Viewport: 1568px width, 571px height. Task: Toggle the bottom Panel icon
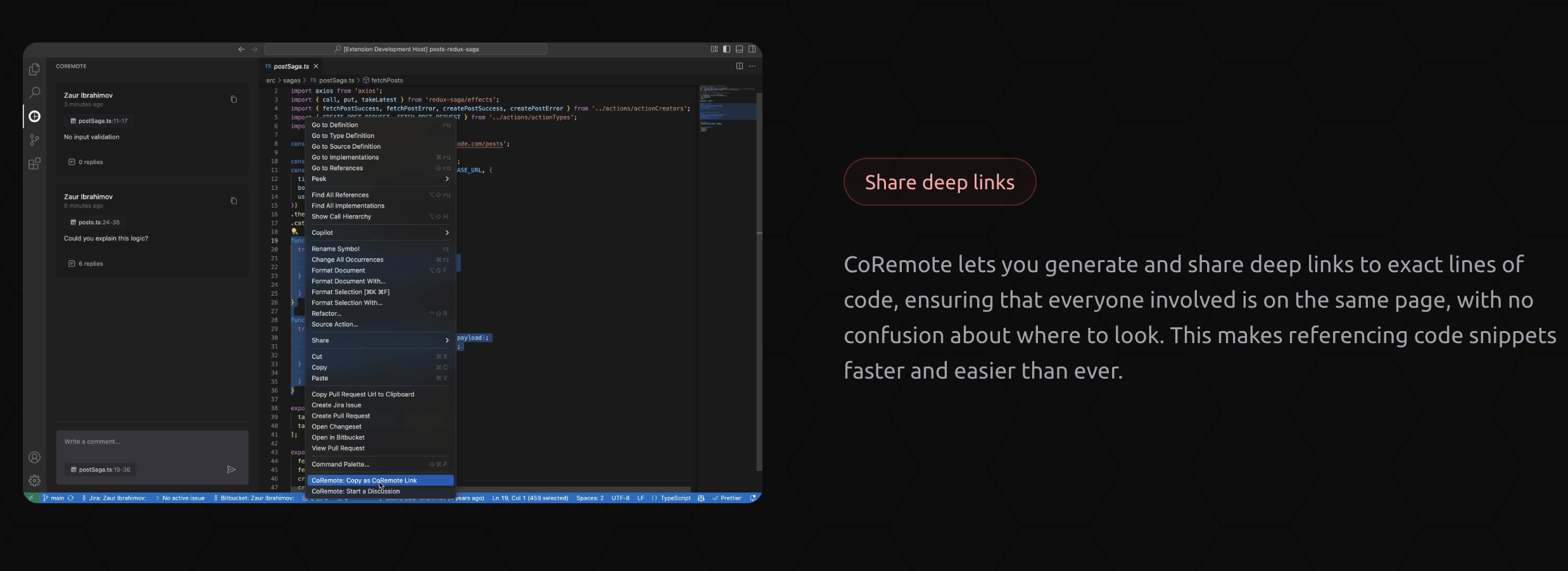(x=739, y=49)
